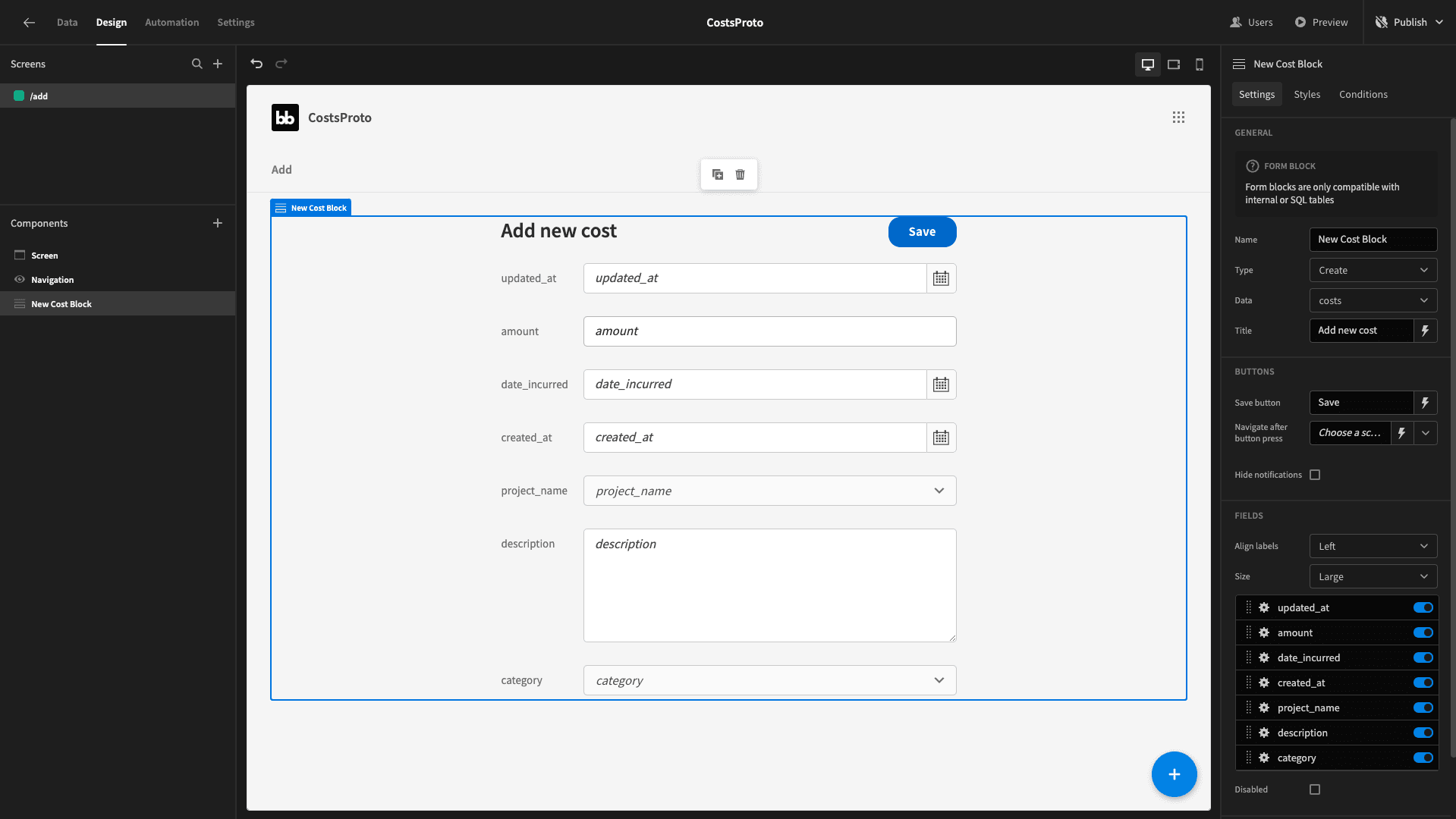This screenshot has height=819, width=1456.
Task: Click the Add navigation link
Action: (281, 170)
